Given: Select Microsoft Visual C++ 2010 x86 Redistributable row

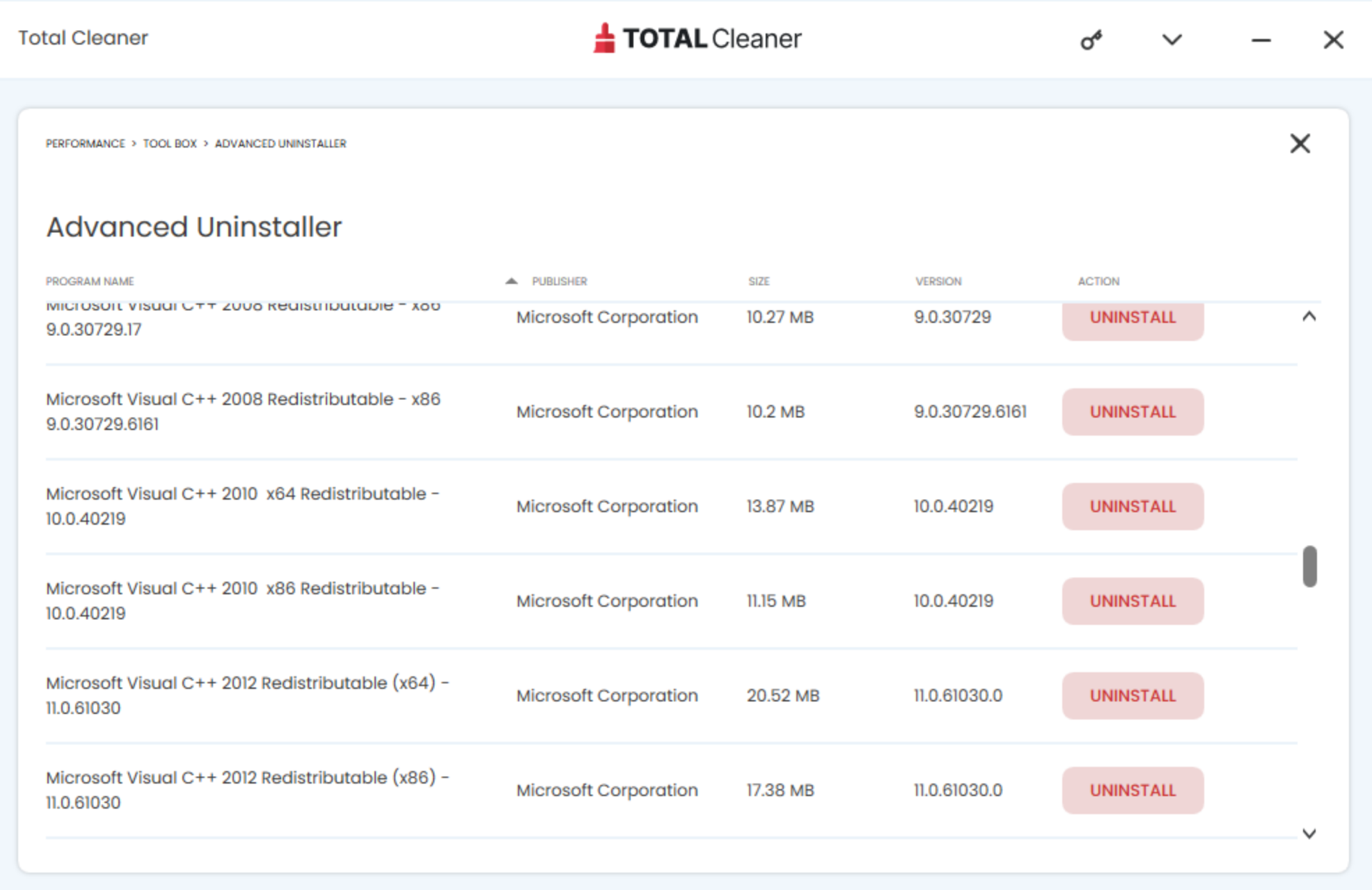Looking at the screenshot, I should point(671,601).
